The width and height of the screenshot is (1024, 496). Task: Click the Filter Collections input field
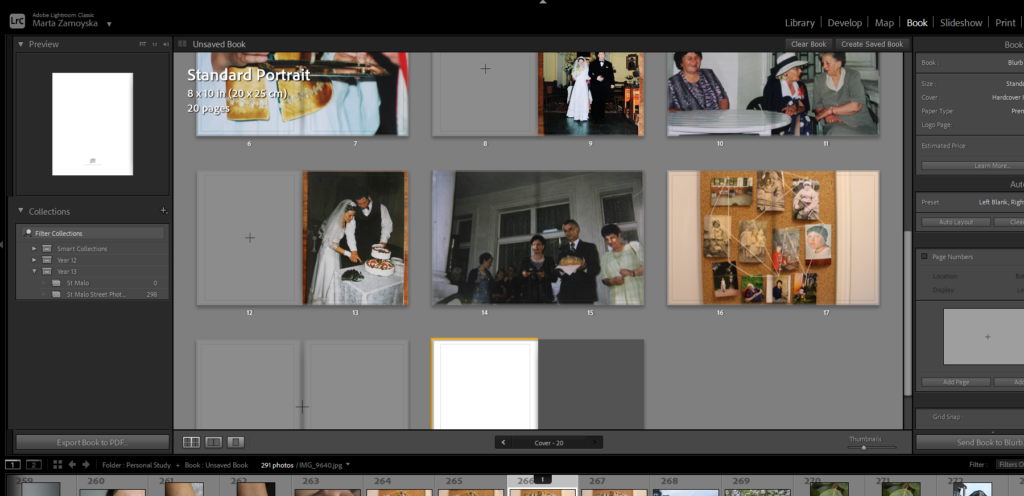92,233
